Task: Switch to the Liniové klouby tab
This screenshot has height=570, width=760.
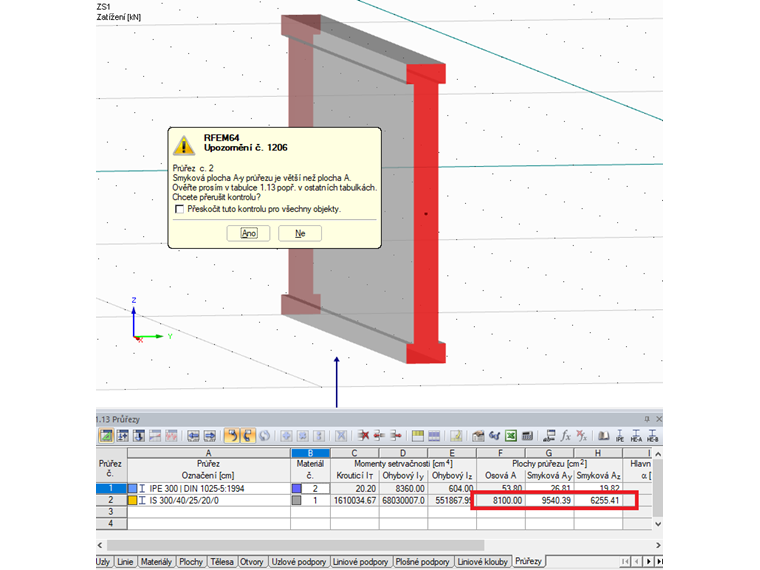Action: [x=482, y=561]
